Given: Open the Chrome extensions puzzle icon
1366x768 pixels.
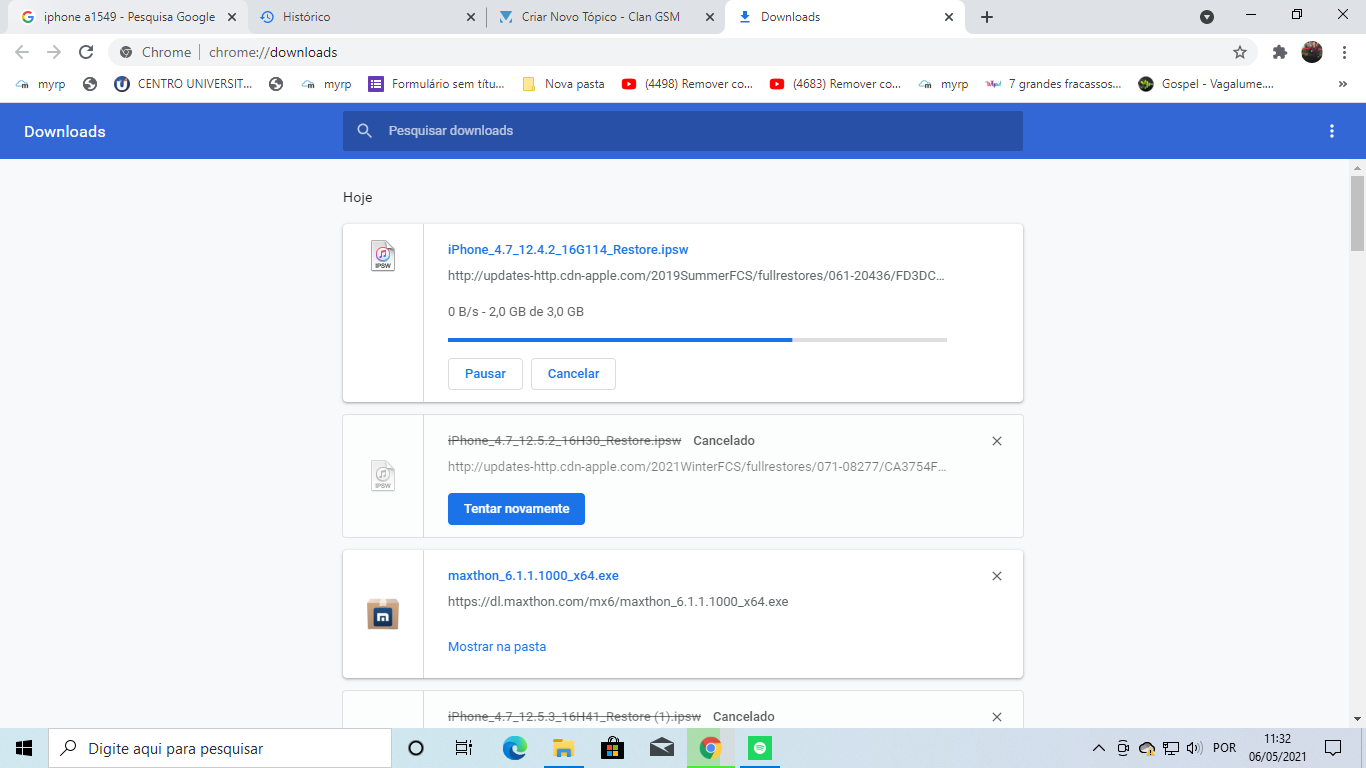Looking at the screenshot, I should 1280,52.
